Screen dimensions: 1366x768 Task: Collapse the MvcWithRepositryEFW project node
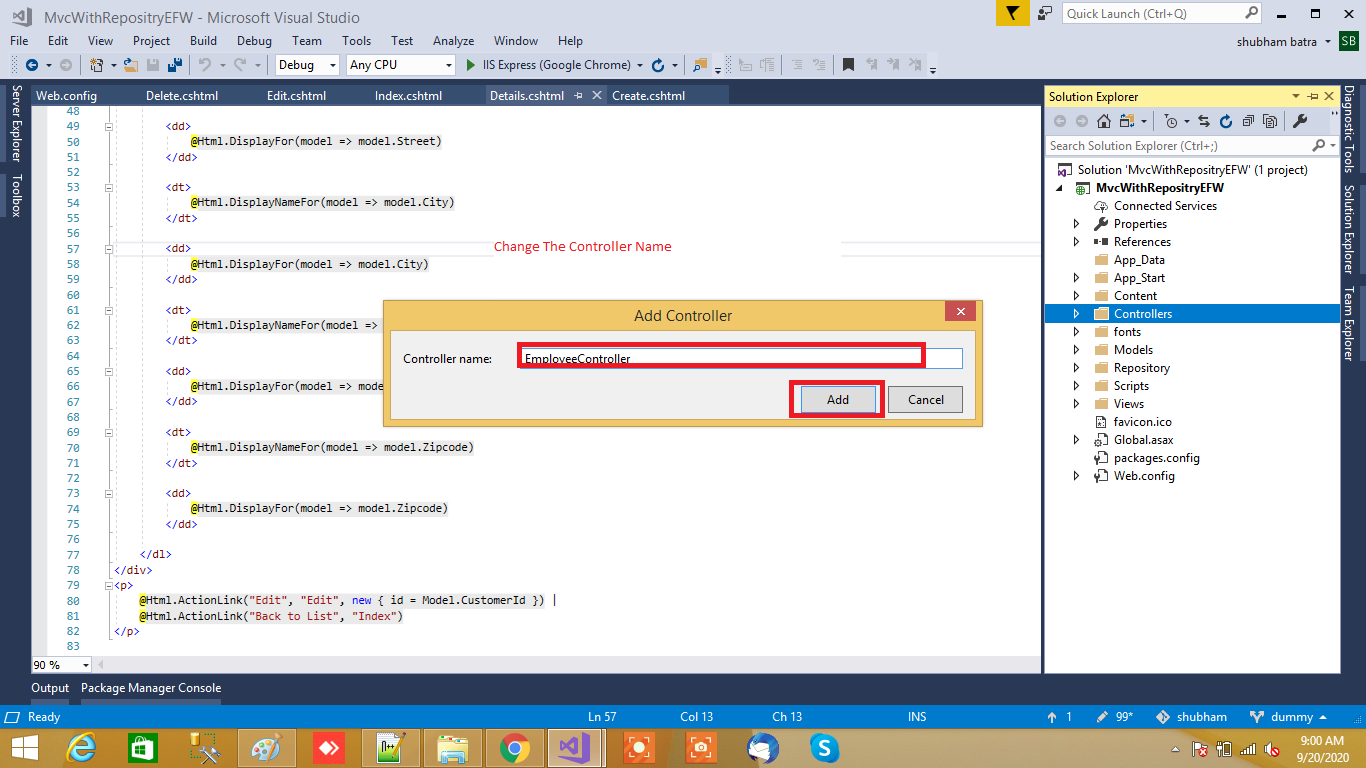[1059, 188]
